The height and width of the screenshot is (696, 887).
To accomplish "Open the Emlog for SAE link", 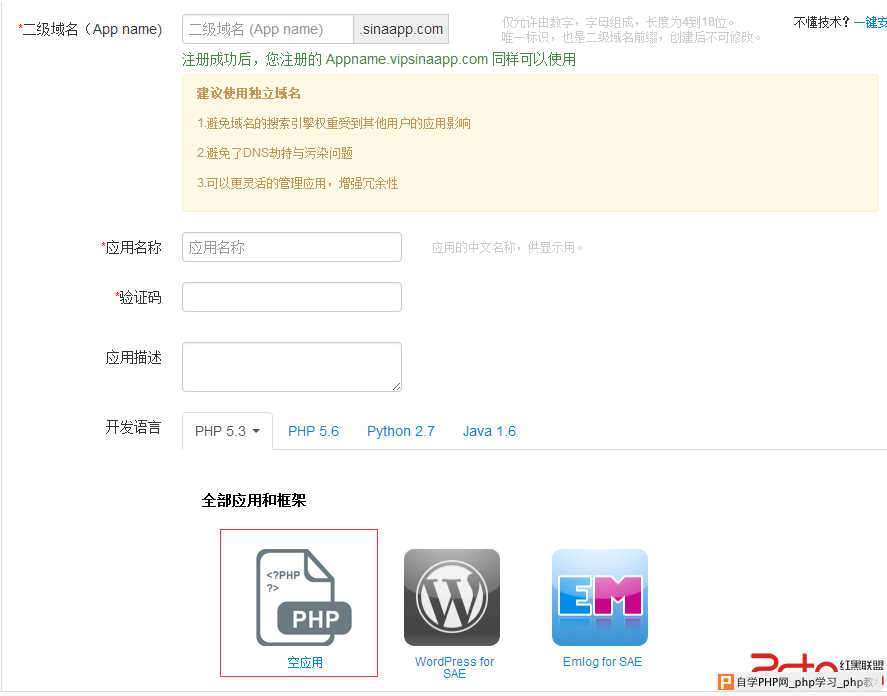I will pos(602,662).
